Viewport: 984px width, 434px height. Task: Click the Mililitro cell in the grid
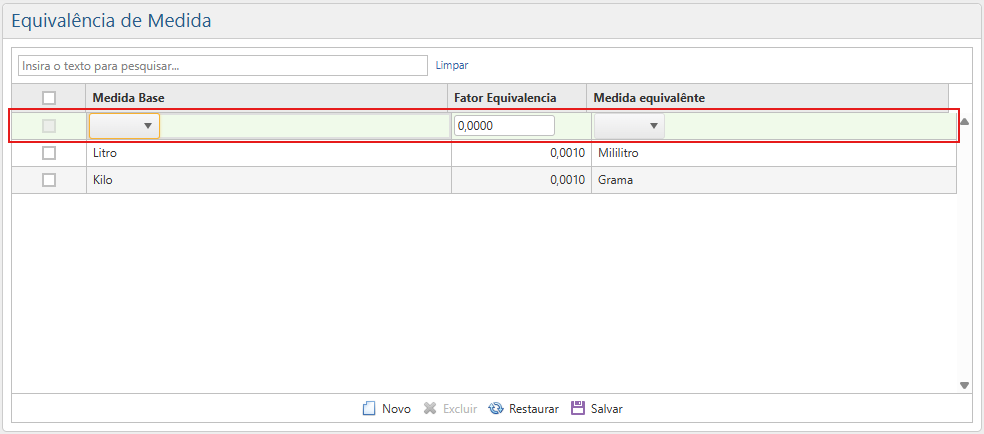(x=618, y=154)
